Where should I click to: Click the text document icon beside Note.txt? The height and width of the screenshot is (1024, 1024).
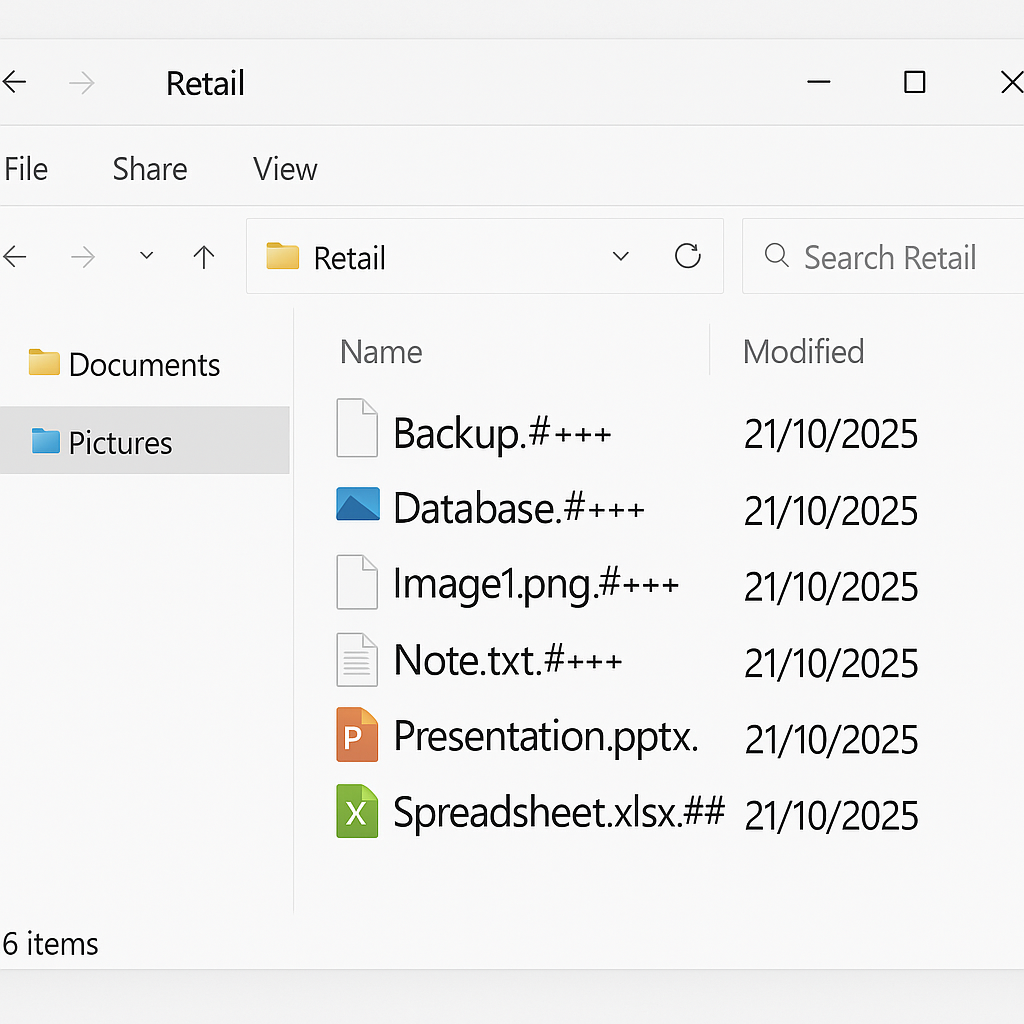tap(357, 660)
